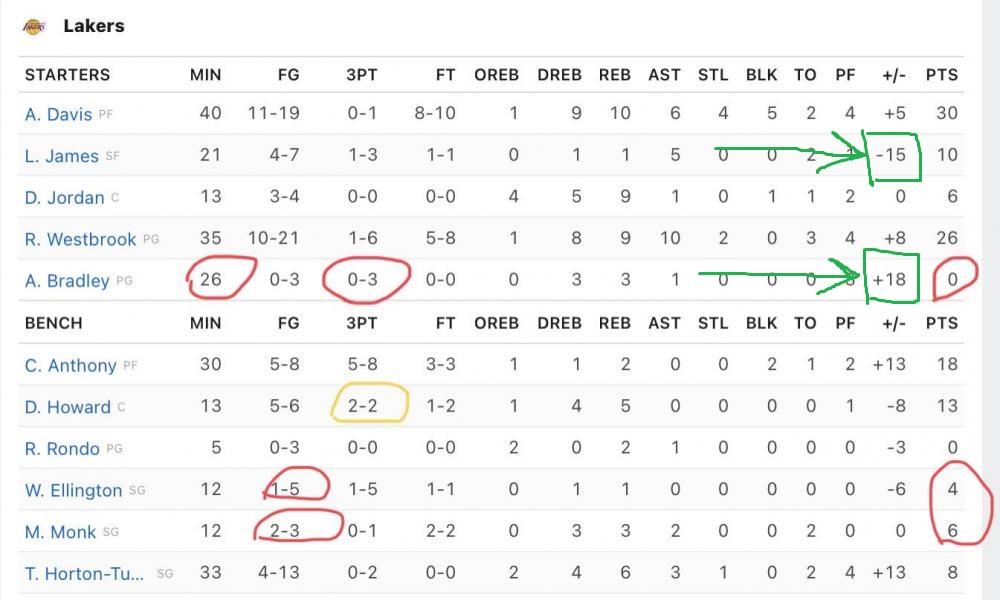This screenshot has height=600, width=1000.
Task: Select L. James player link
Action: tap(61, 156)
